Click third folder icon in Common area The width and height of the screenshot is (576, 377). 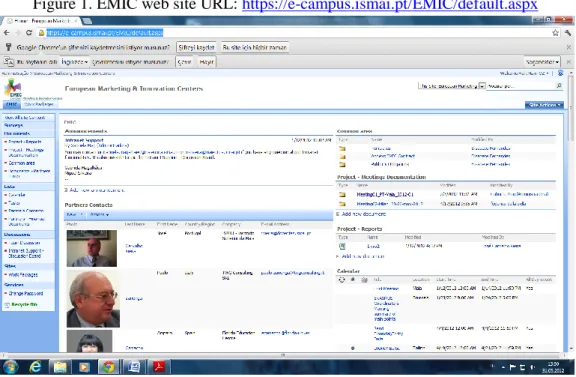pyautogui.click(x=342, y=164)
